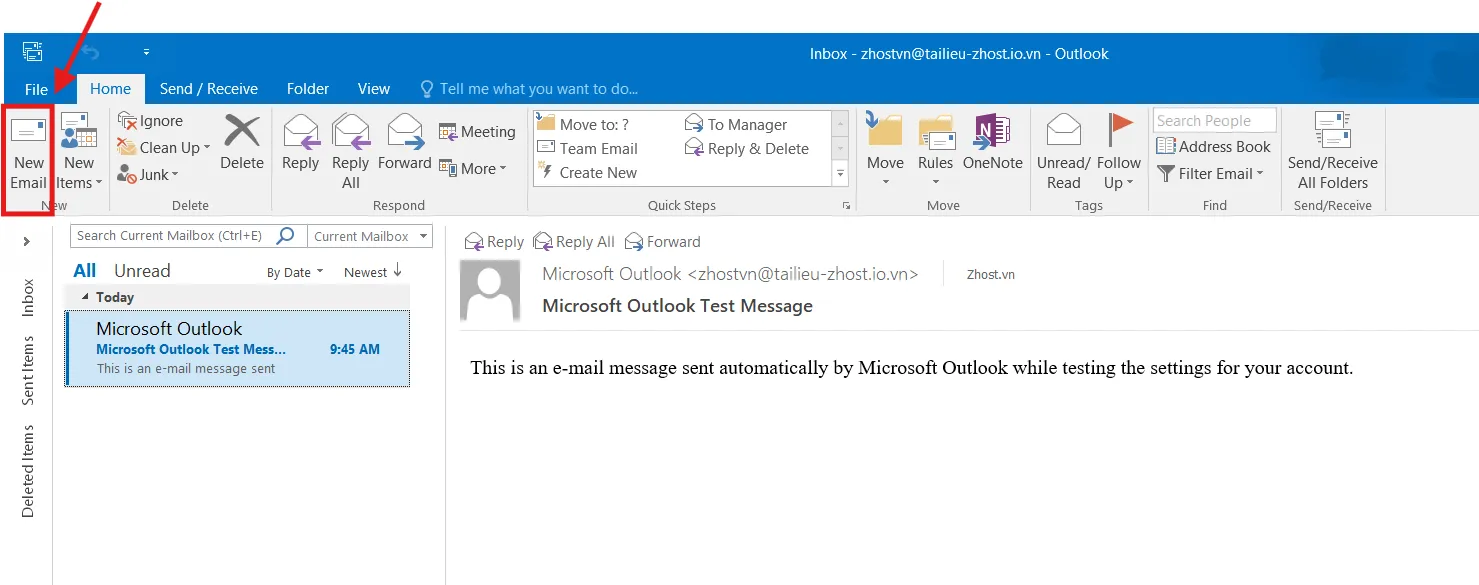Open the File menu
This screenshot has width=1479, height=585.
pos(36,88)
